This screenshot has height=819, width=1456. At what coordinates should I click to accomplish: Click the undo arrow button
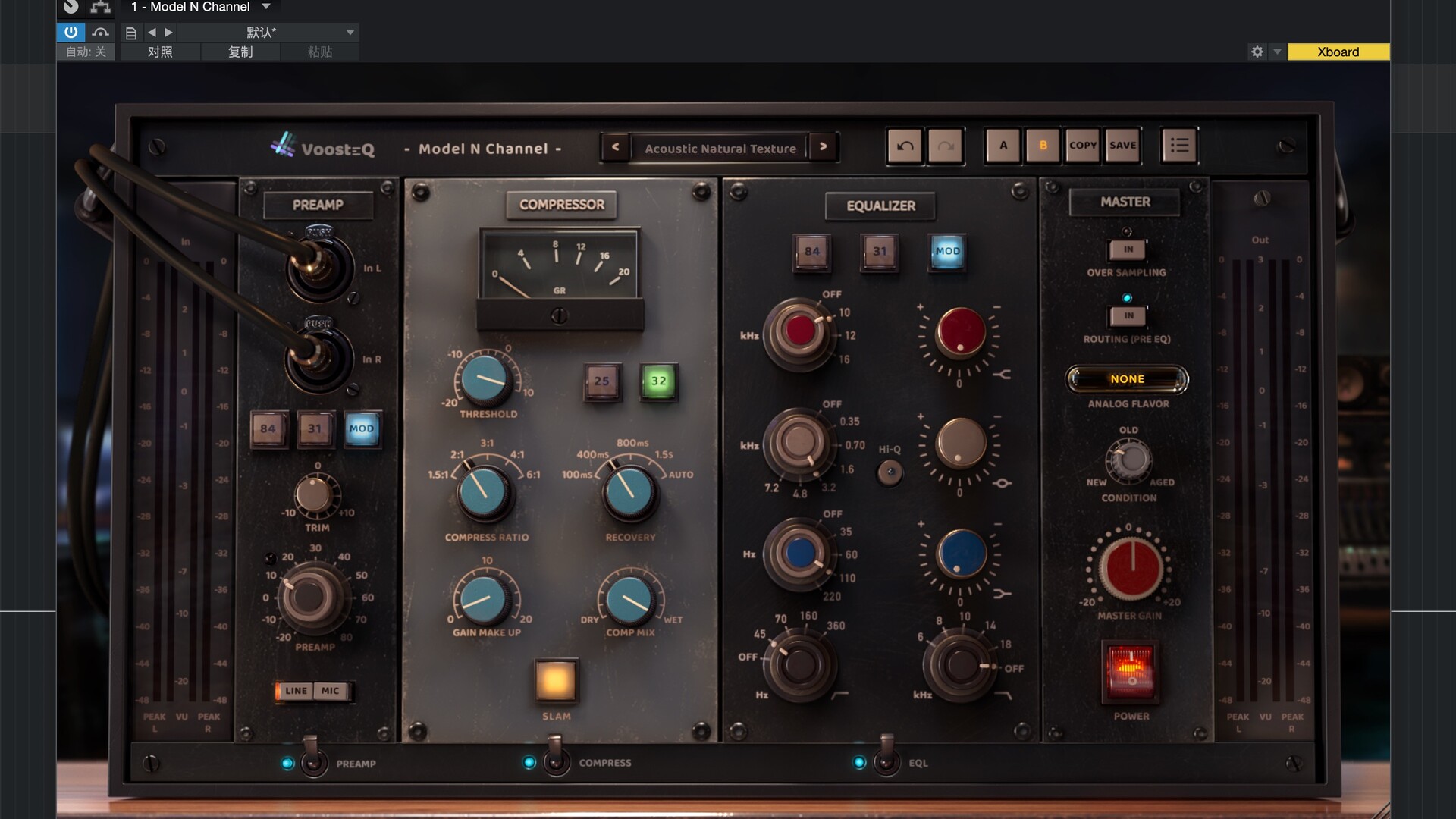click(x=905, y=146)
